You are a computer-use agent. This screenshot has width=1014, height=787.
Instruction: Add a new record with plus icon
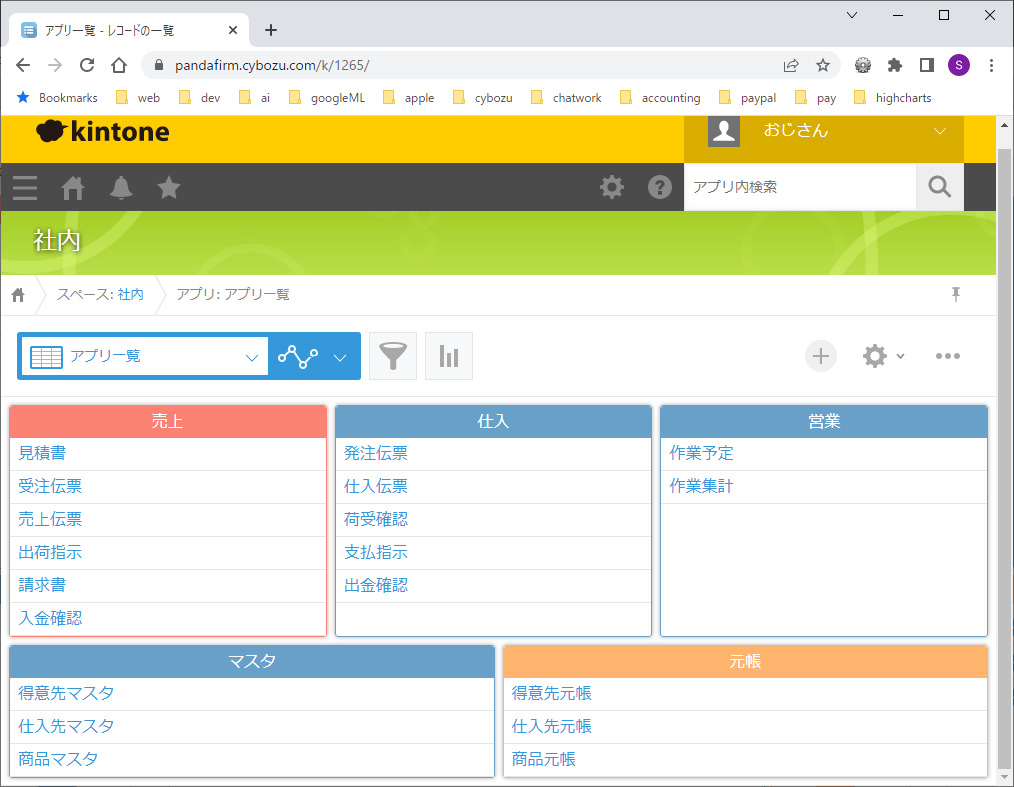(x=821, y=356)
